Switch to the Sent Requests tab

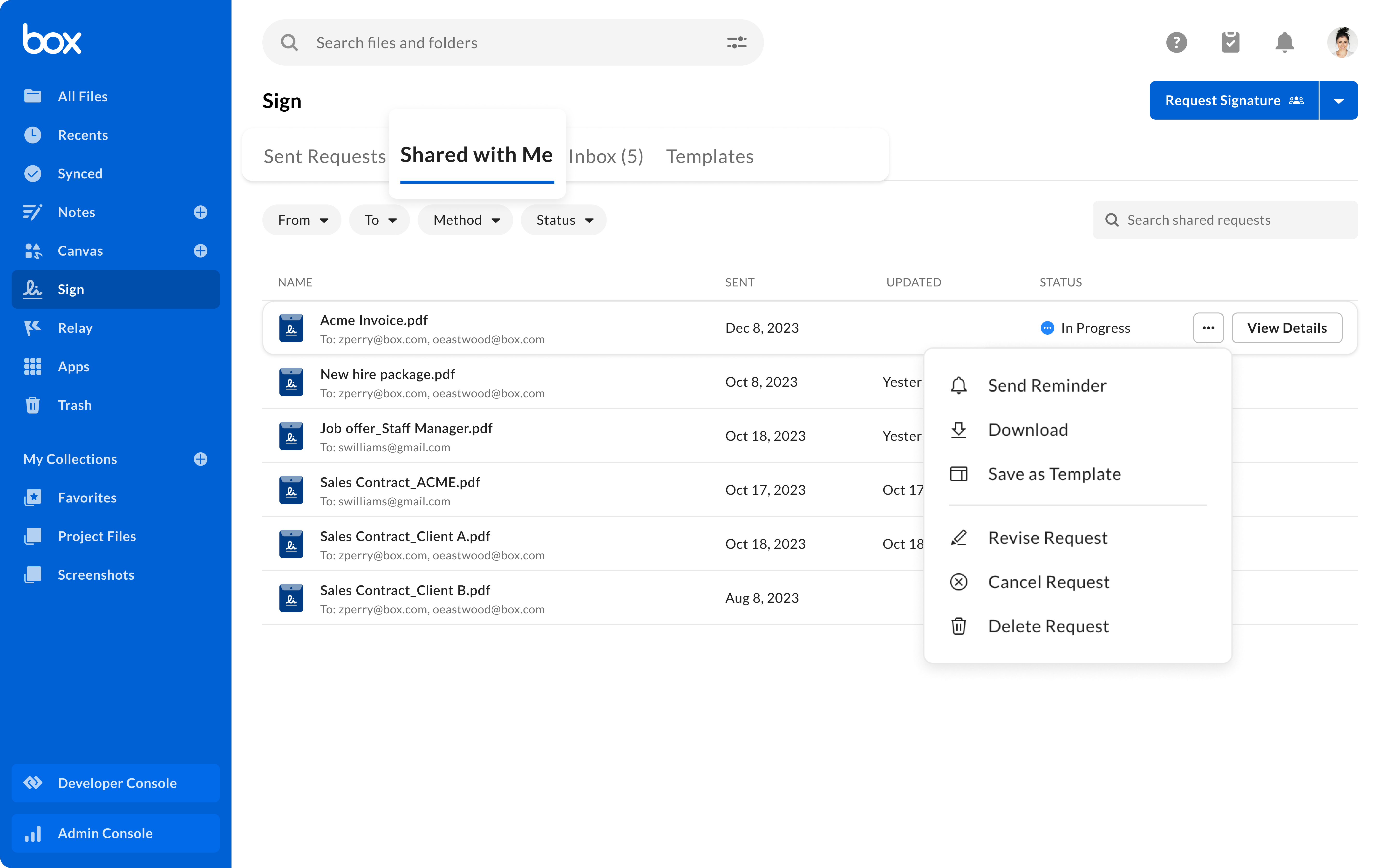point(325,155)
